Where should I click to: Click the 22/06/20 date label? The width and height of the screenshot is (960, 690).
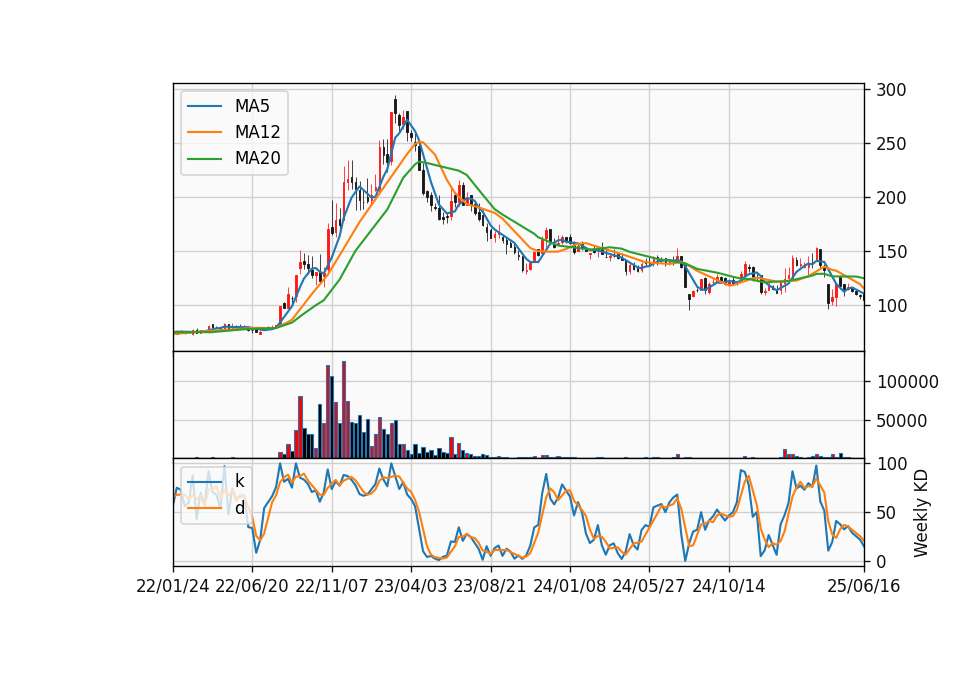pos(252,586)
